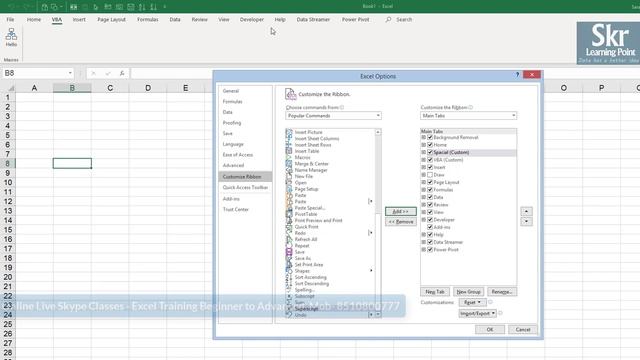
Task: Click OK in Excel Options
Action: pos(490,329)
